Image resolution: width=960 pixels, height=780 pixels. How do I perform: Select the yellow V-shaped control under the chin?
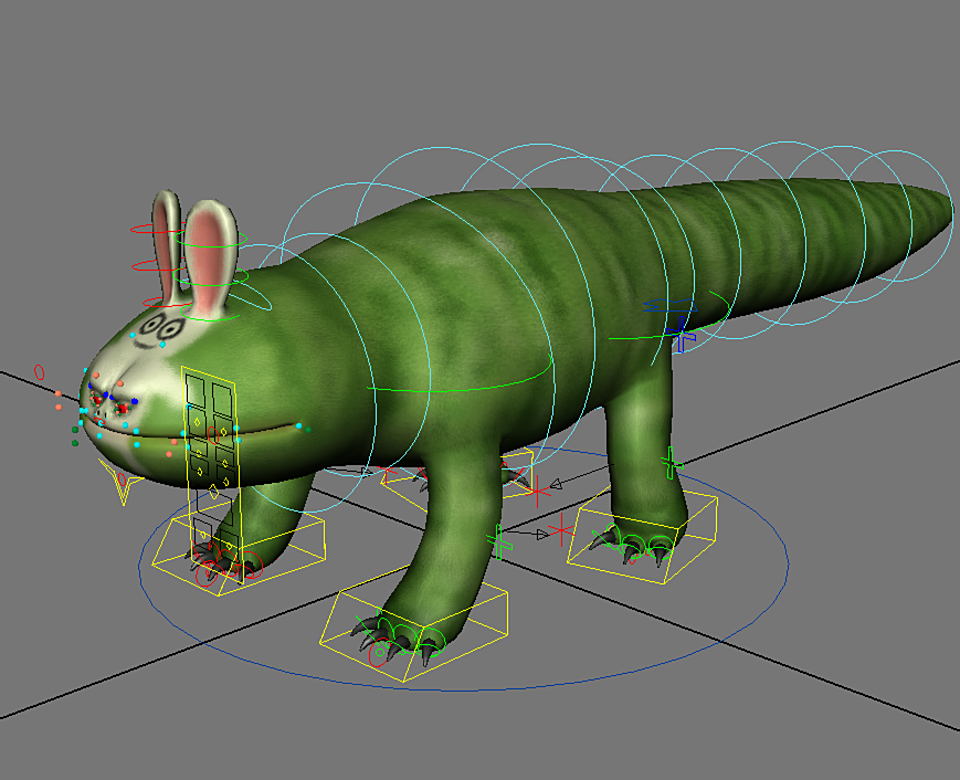point(121,481)
